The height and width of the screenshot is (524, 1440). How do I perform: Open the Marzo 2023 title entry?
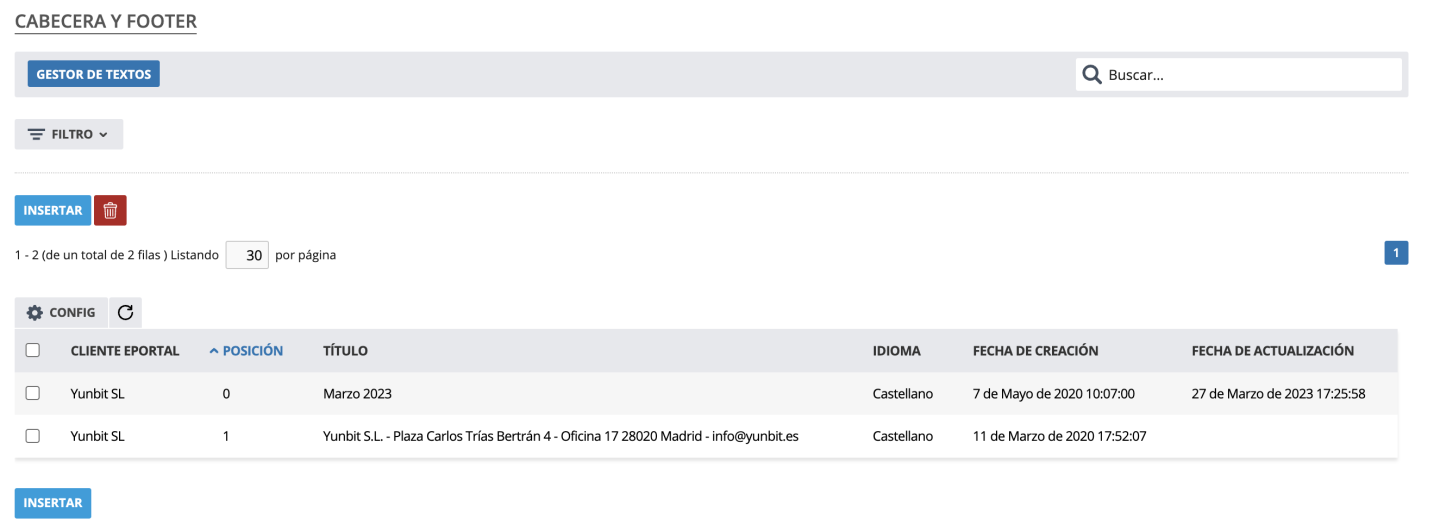point(357,394)
